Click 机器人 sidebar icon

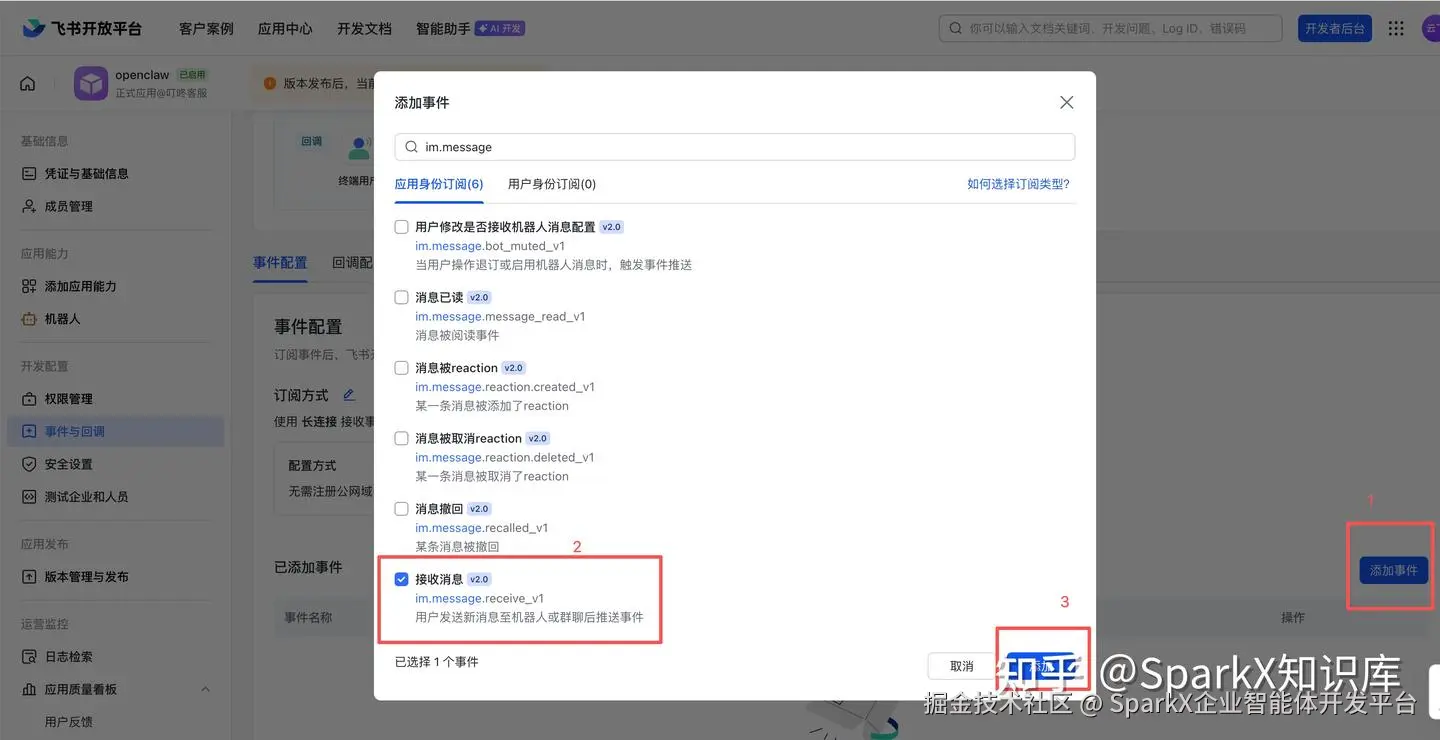pyautogui.click(x=29, y=319)
